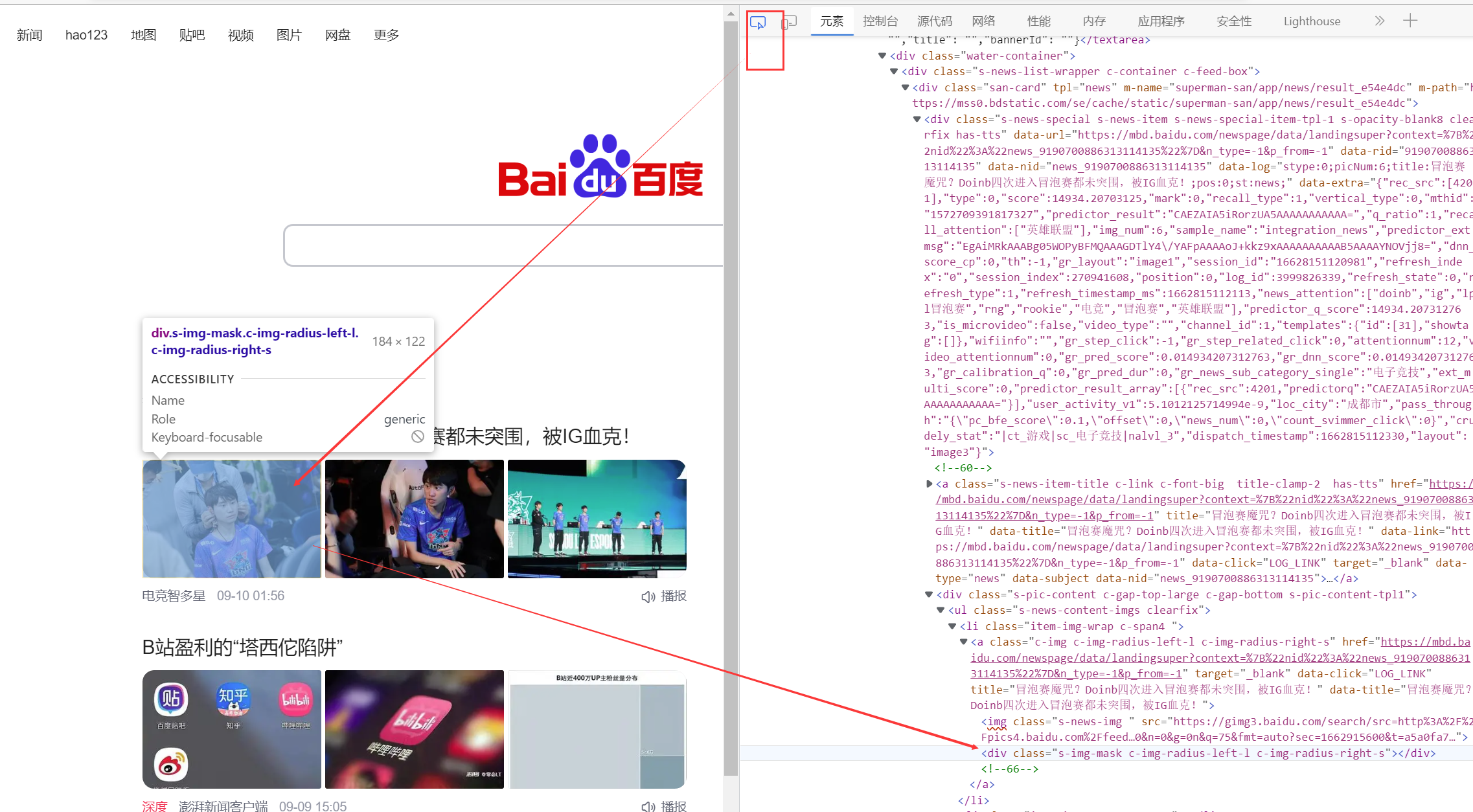This screenshot has height=812, width=1473.
Task: Play audio for the 电竞智多星 article
Action: click(x=664, y=596)
